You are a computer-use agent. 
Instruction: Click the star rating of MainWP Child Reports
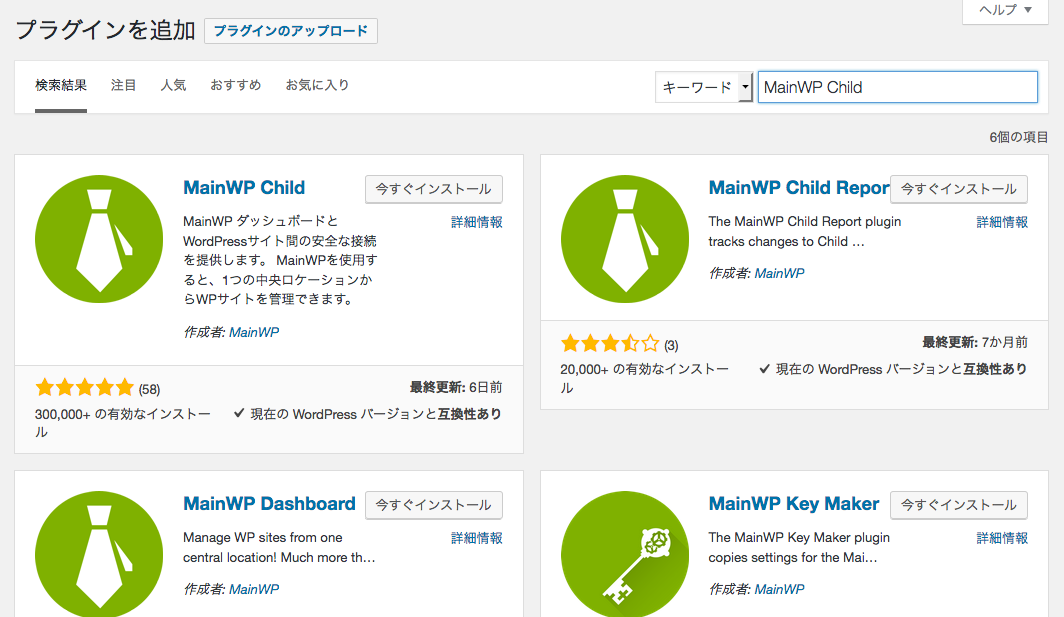(x=610, y=343)
